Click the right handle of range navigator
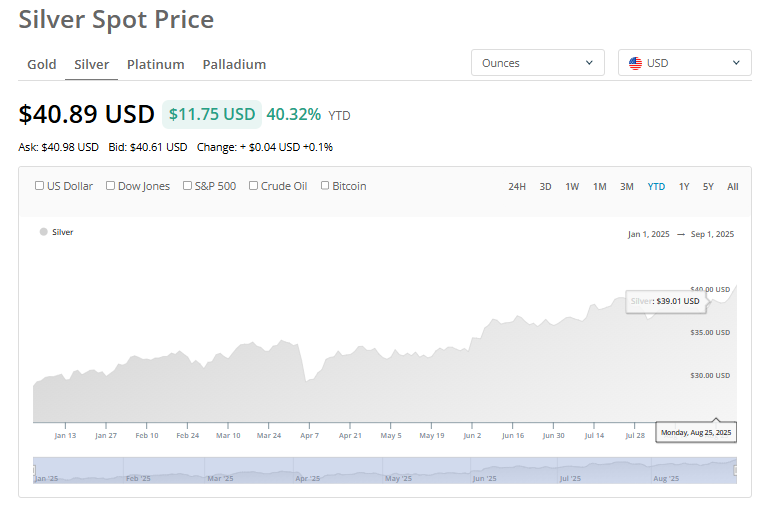 tap(736, 470)
